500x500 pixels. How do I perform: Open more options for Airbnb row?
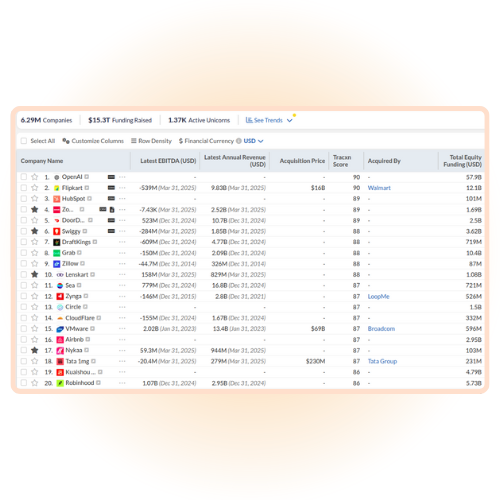(x=122, y=339)
